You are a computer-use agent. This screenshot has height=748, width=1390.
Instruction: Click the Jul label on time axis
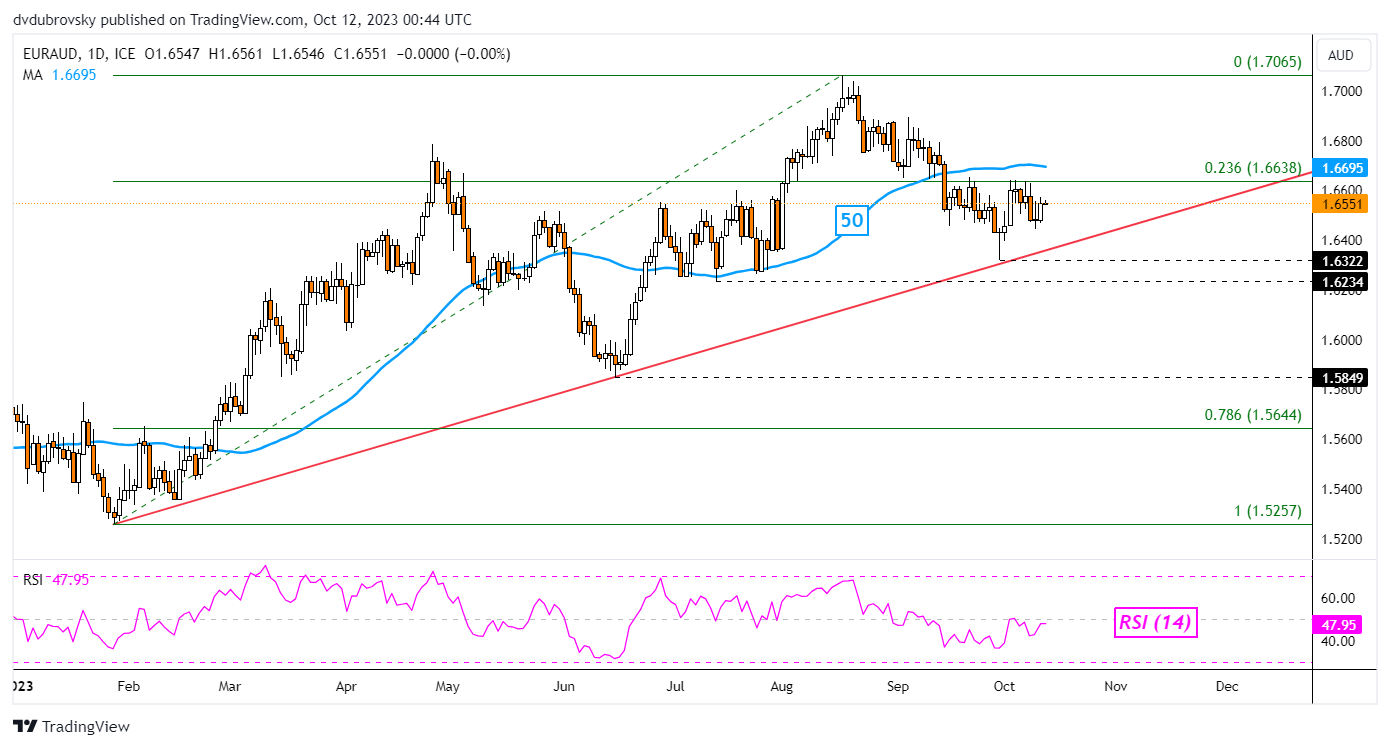coord(675,687)
